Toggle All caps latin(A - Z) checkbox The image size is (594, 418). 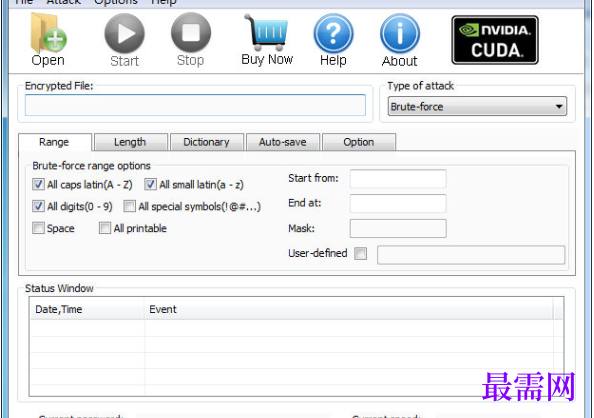(x=38, y=185)
